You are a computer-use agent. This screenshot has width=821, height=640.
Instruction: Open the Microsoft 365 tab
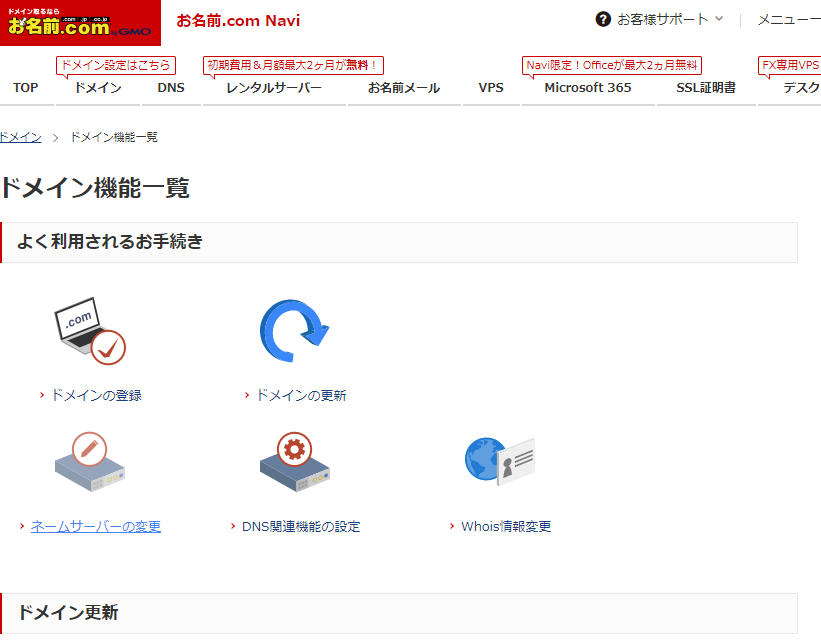[588, 87]
